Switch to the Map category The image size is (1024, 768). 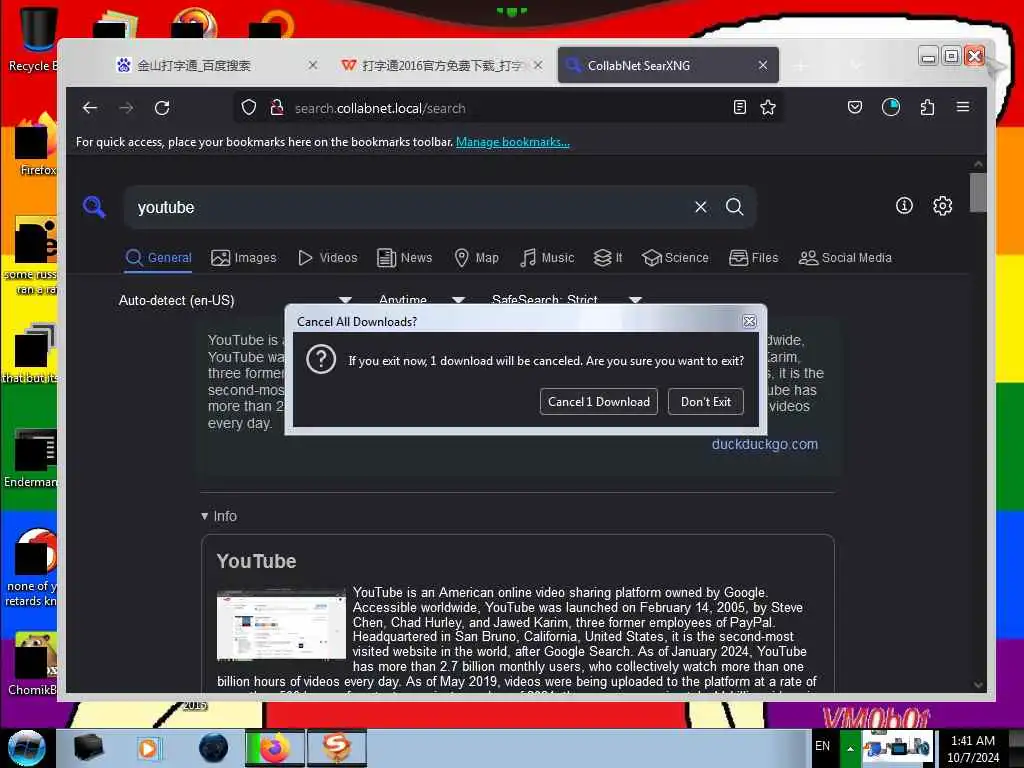476,257
